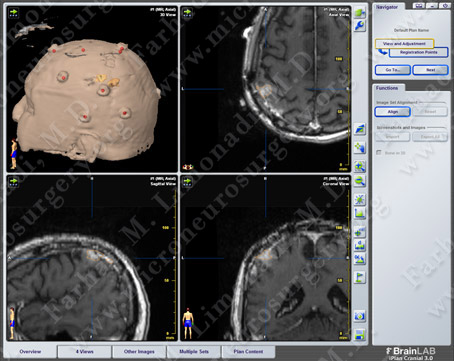Open the green histogram measurement tool
This screenshot has height=361, width=454.
tap(360, 213)
